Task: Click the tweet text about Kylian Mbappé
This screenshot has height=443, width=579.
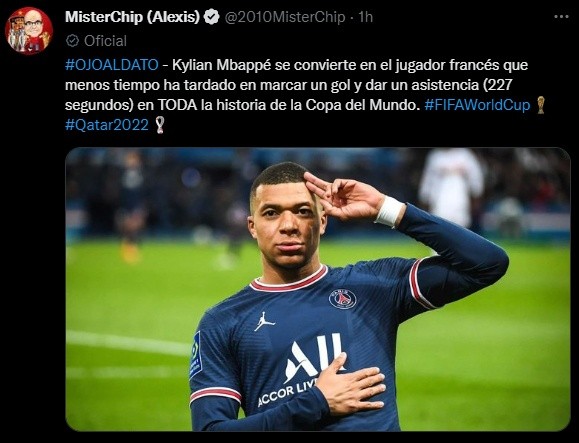Action: point(297,85)
